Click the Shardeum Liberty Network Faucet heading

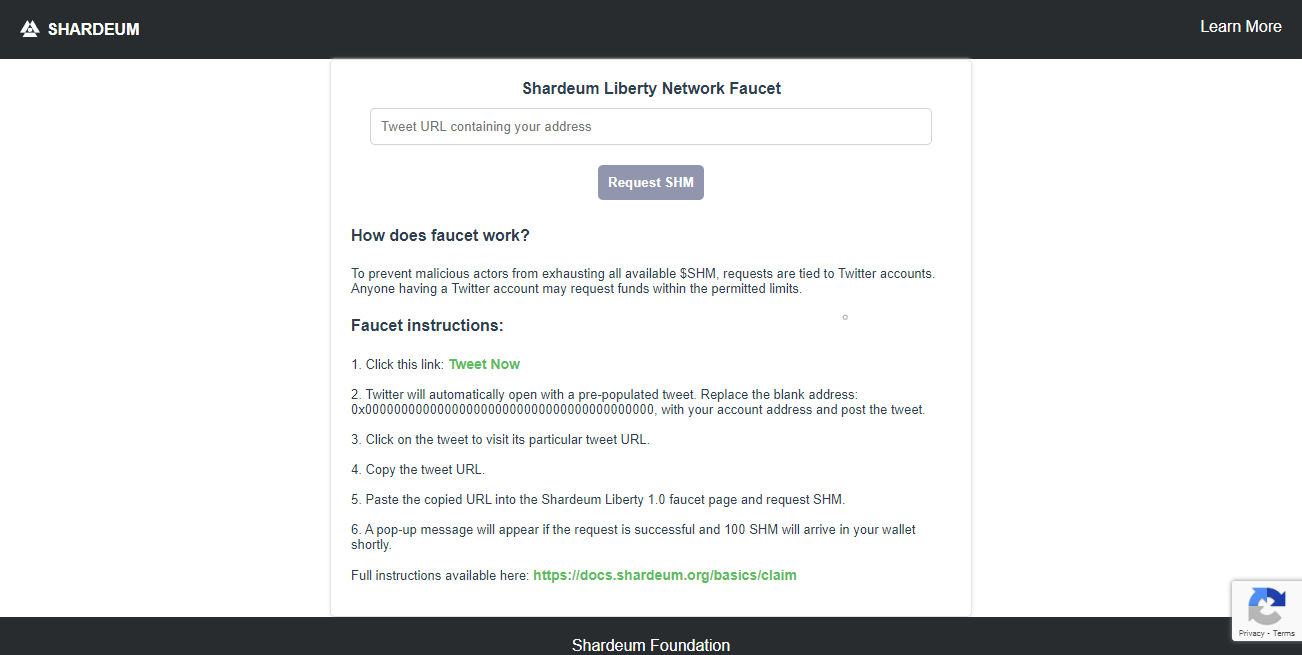click(651, 88)
